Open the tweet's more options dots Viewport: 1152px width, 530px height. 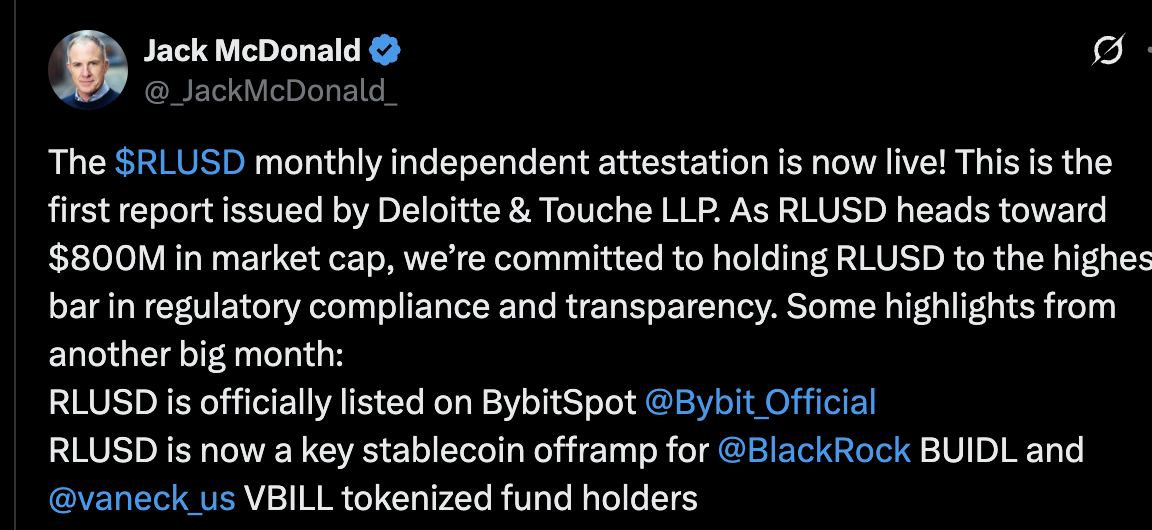tap(1147, 49)
